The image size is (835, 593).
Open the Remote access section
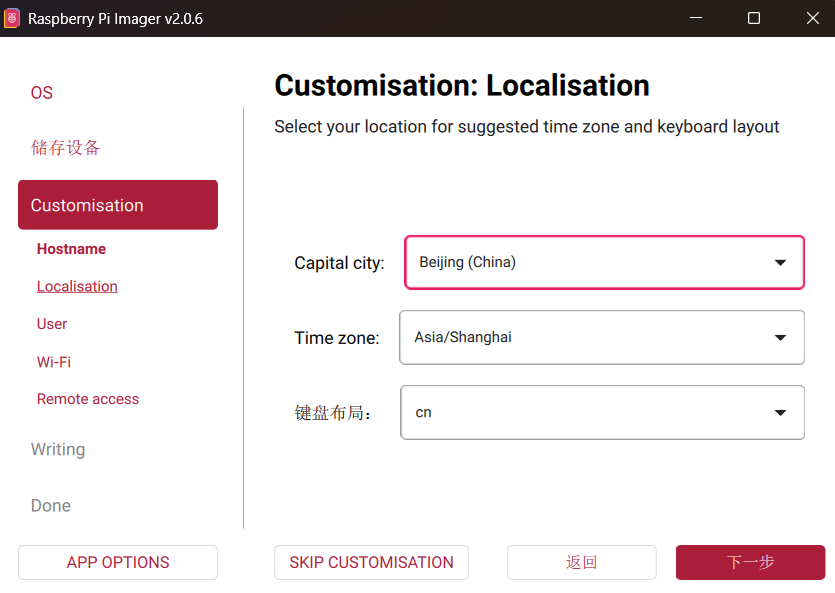[x=88, y=399]
